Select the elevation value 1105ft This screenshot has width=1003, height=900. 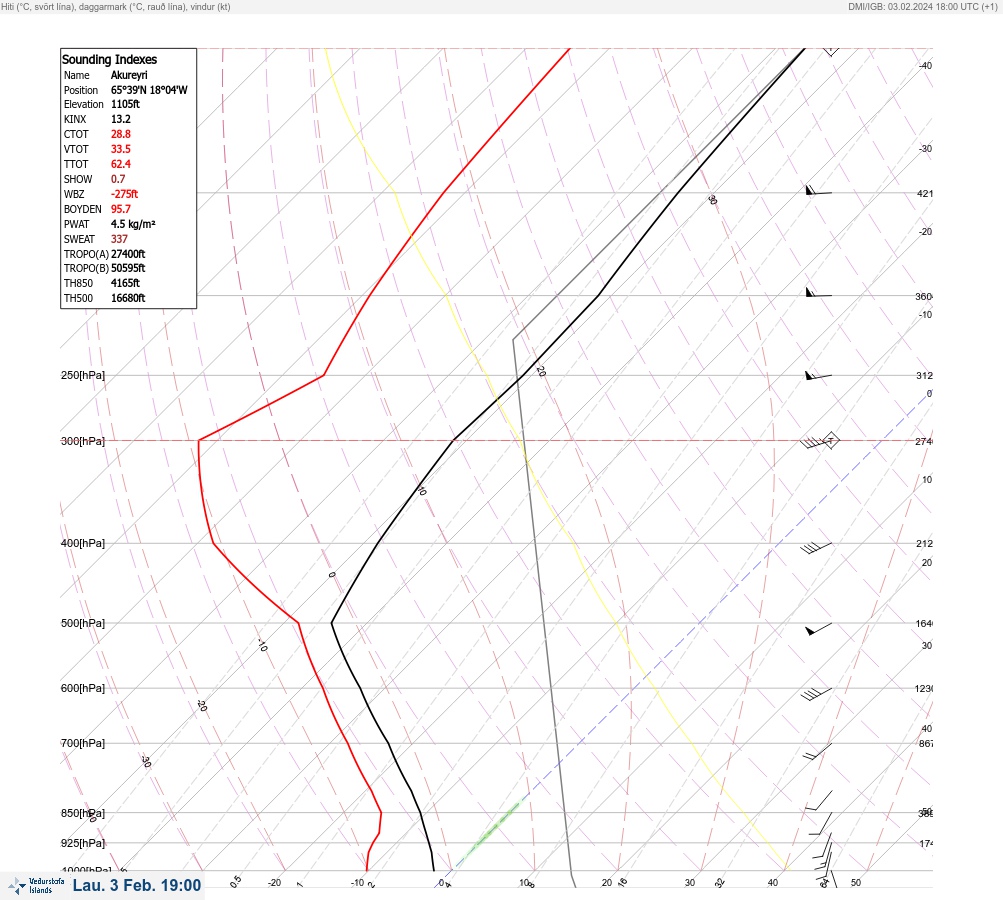pos(125,104)
